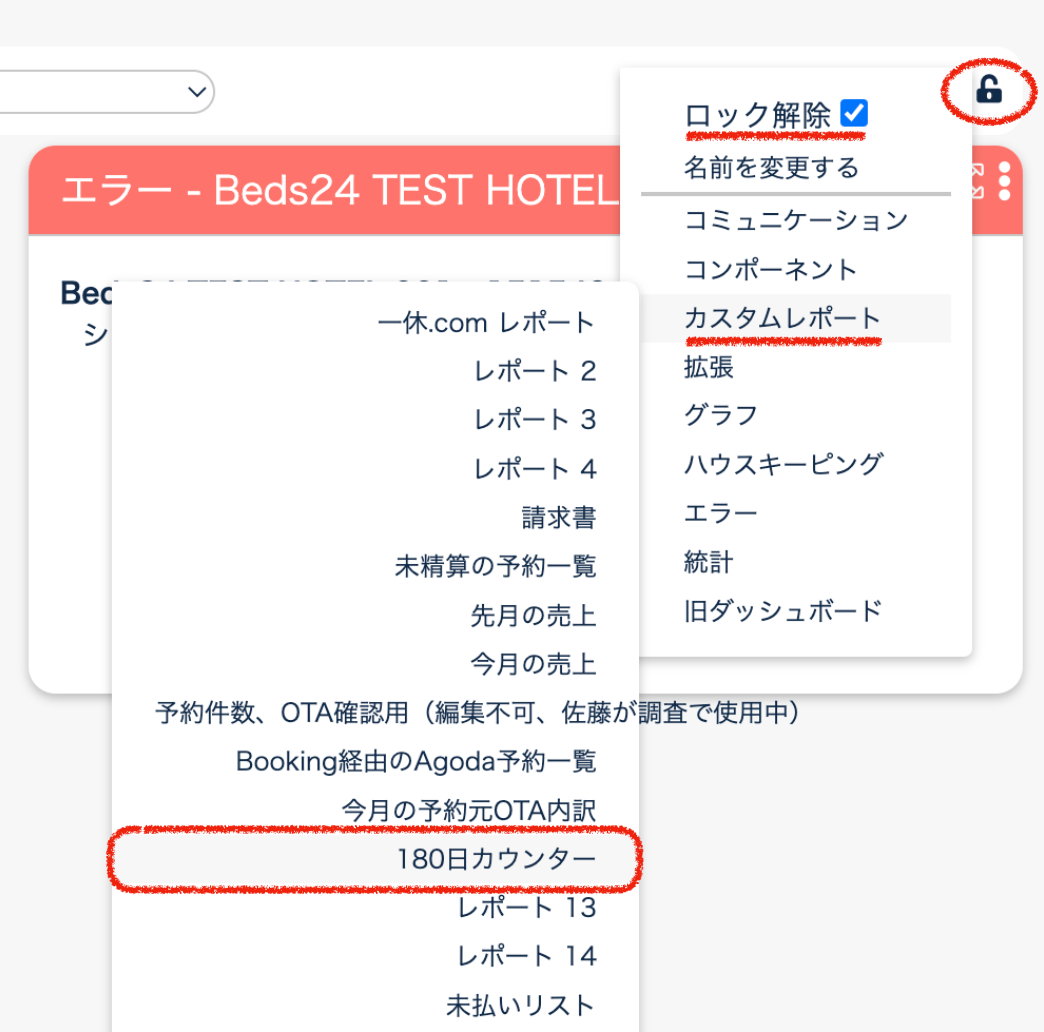Open 旧ダッシュボード link

(x=783, y=610)
